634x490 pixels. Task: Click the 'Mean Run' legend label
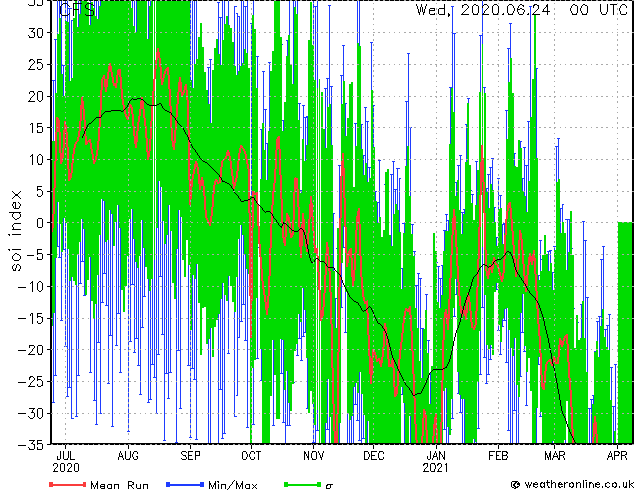point(119,485)
